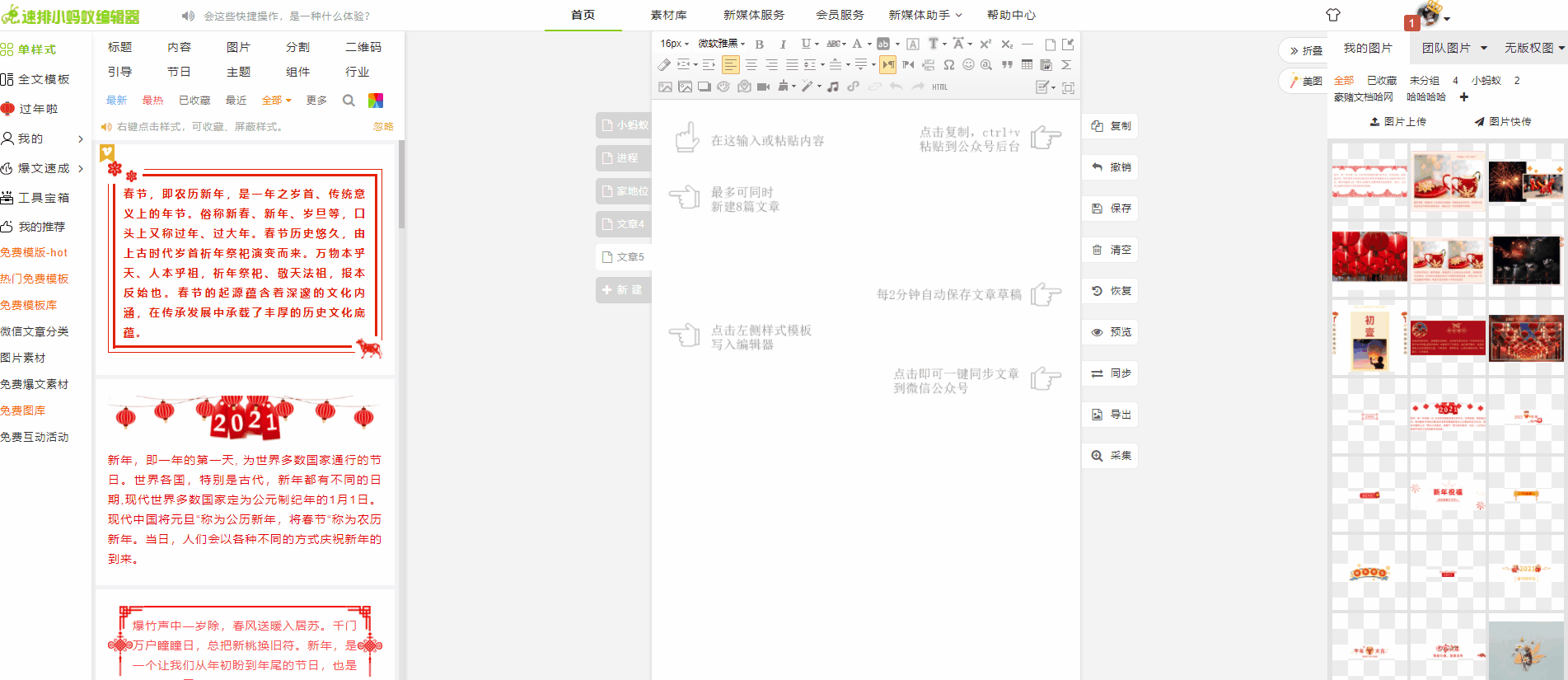The image size is (1568, 680).
Task: Open the find and replace tool
Action: click(x=986, y=64)
